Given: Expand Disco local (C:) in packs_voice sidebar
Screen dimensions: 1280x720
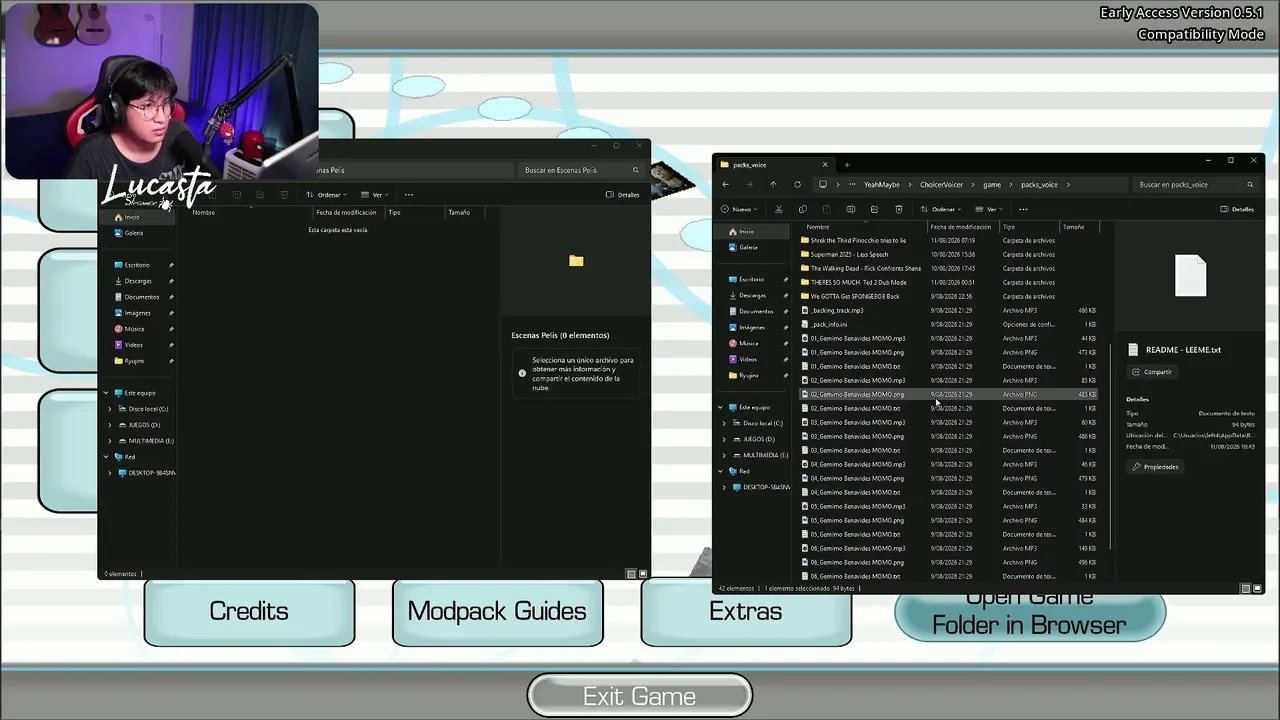Looking at the screenshot, I should click(x=724, y=423).
